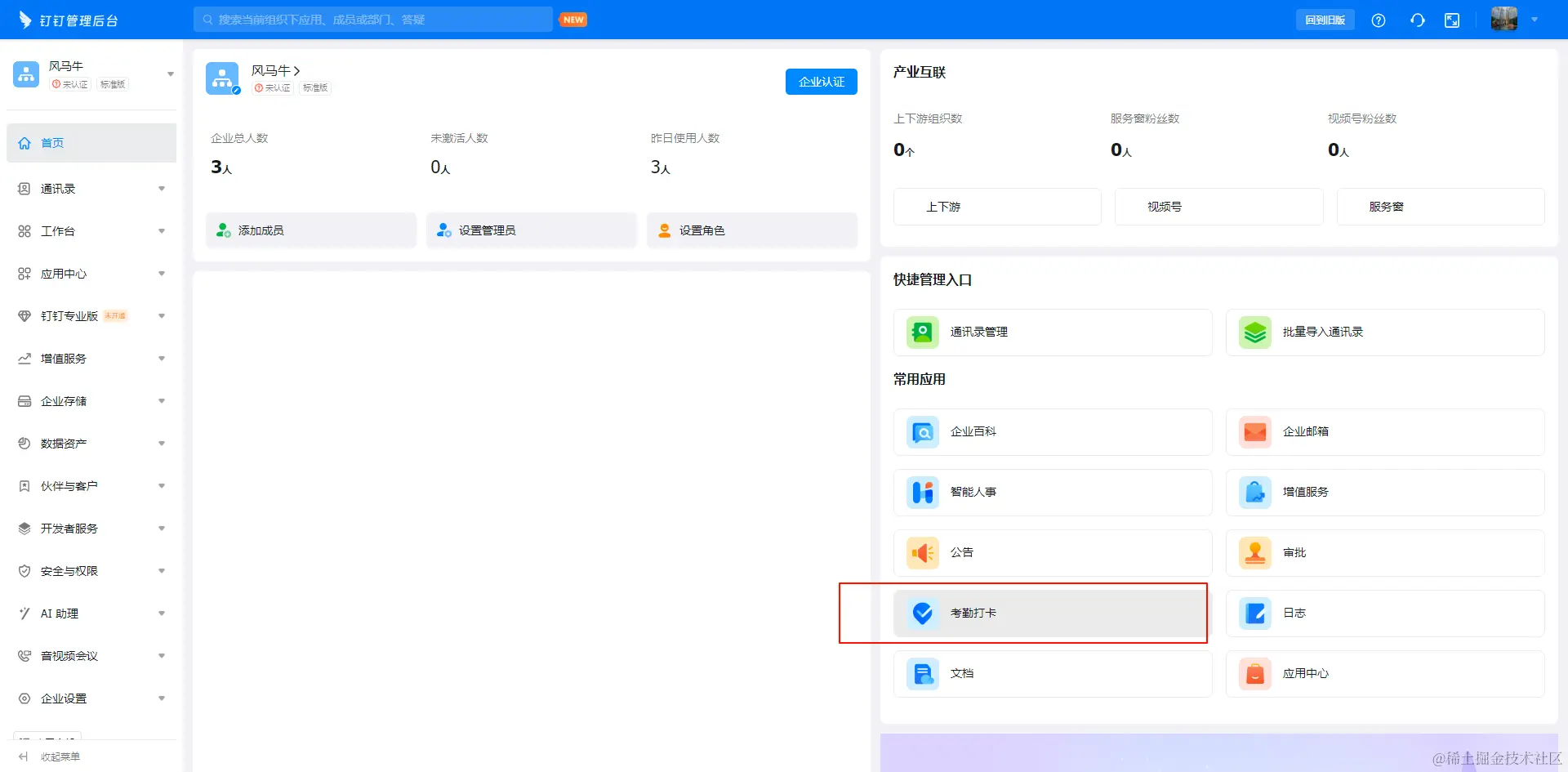The image size is (1568, 772).
Task: Open the 通讯录管理 quick entry icon
Action: click(x=923, y=332)
